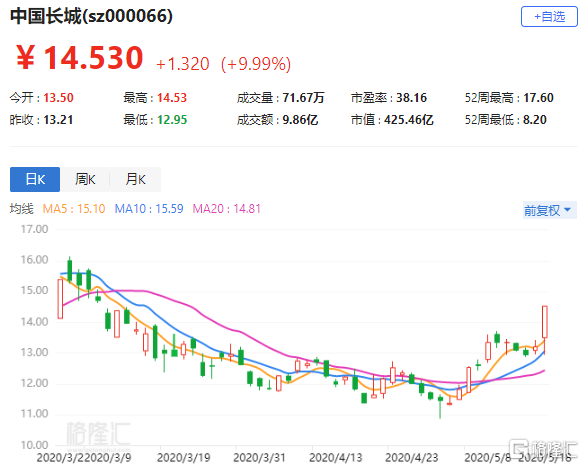The width and height of the screenshot is (584, 466).
Task: Click the current price ¥14.530
Action: point(79,58)
